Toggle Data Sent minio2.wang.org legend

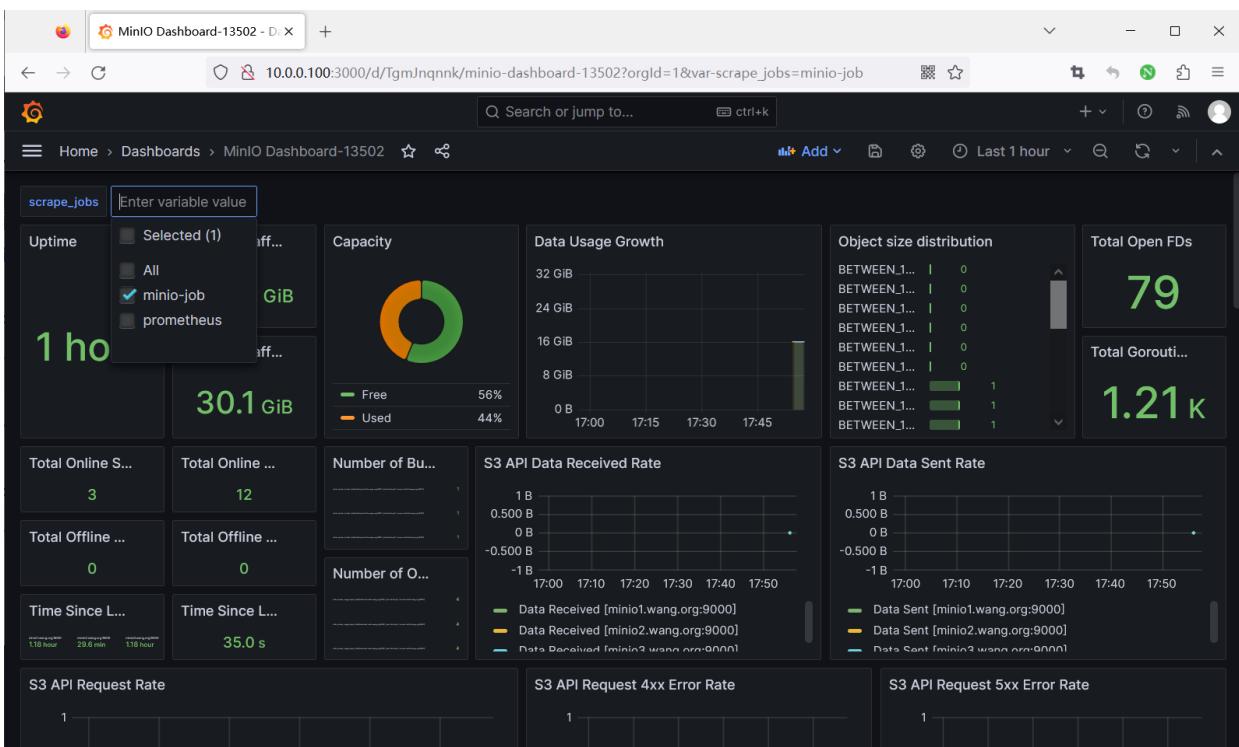[x=968, y=629]
